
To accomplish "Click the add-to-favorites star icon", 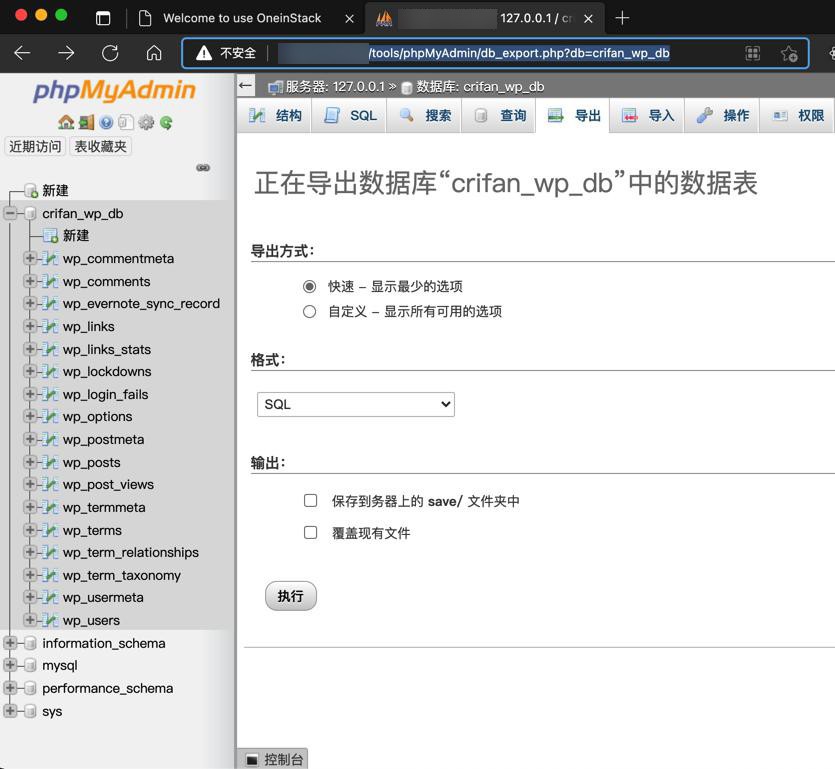I will (x=789, y=53).
